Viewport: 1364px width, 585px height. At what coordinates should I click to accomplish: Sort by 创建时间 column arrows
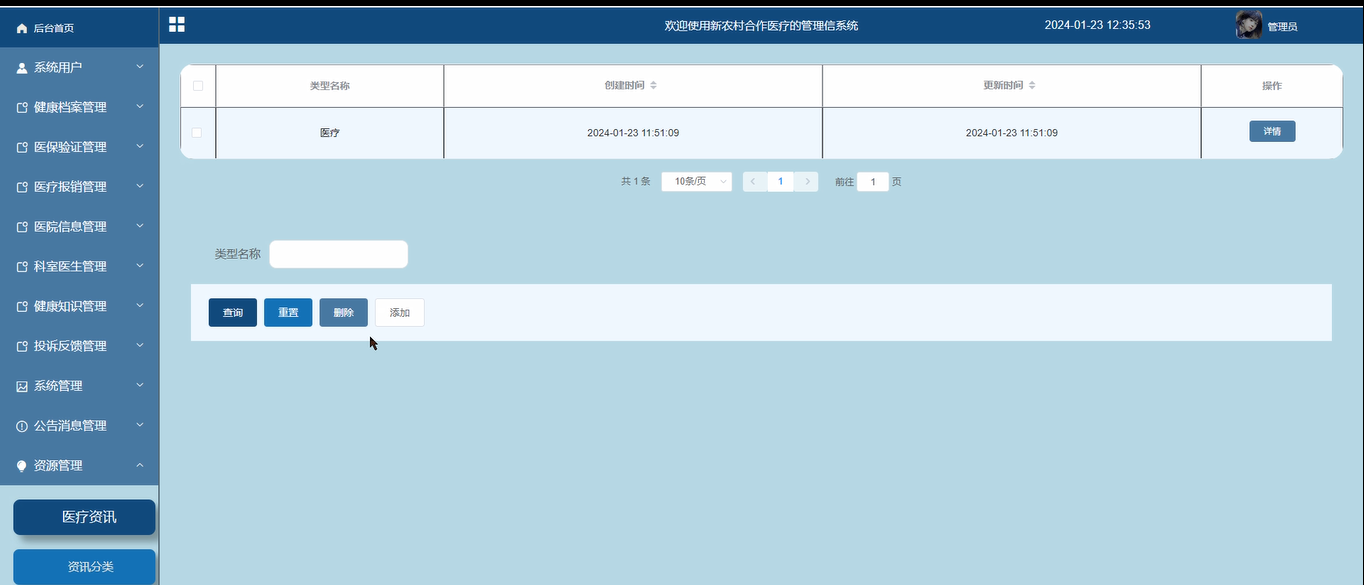coord(653,86)
